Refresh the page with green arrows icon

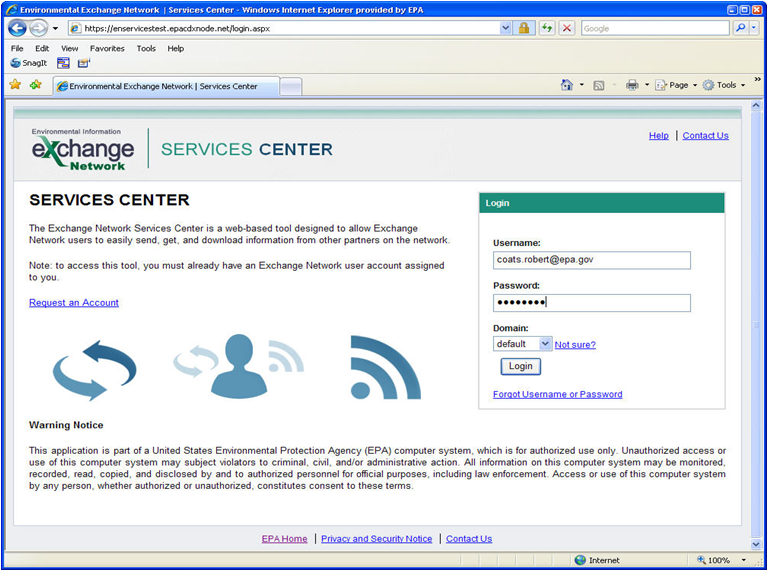click(547, 28)
